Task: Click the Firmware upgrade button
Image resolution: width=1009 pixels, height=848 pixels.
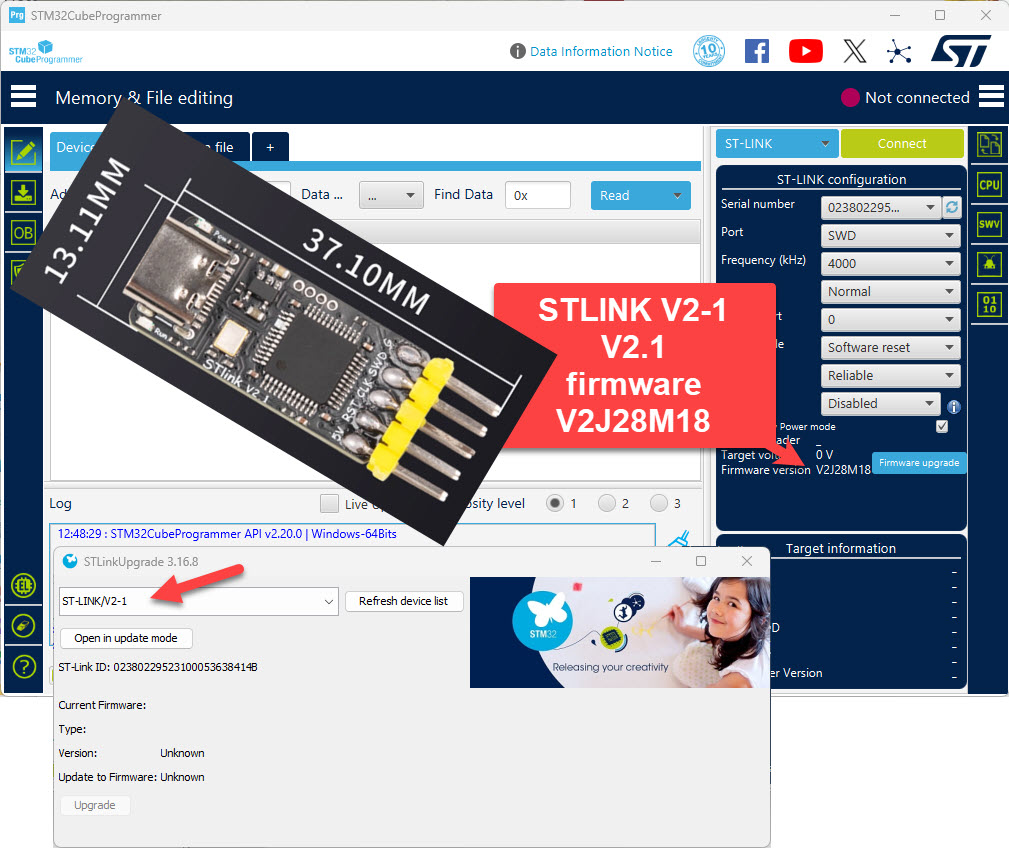Action: (918, 463)
